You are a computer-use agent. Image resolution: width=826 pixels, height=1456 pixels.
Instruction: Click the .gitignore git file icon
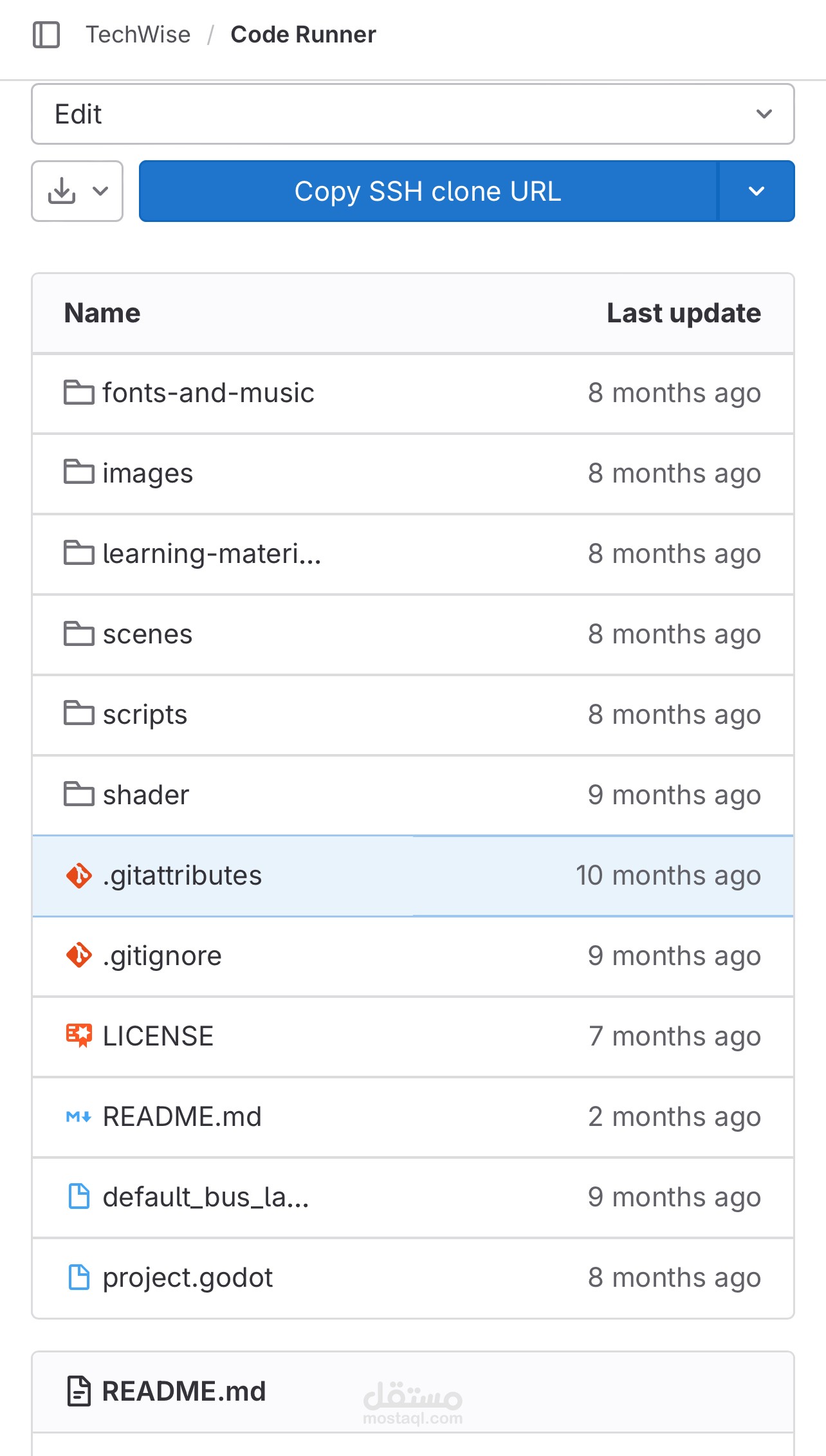pyautogui.click(x=79, y=956)
